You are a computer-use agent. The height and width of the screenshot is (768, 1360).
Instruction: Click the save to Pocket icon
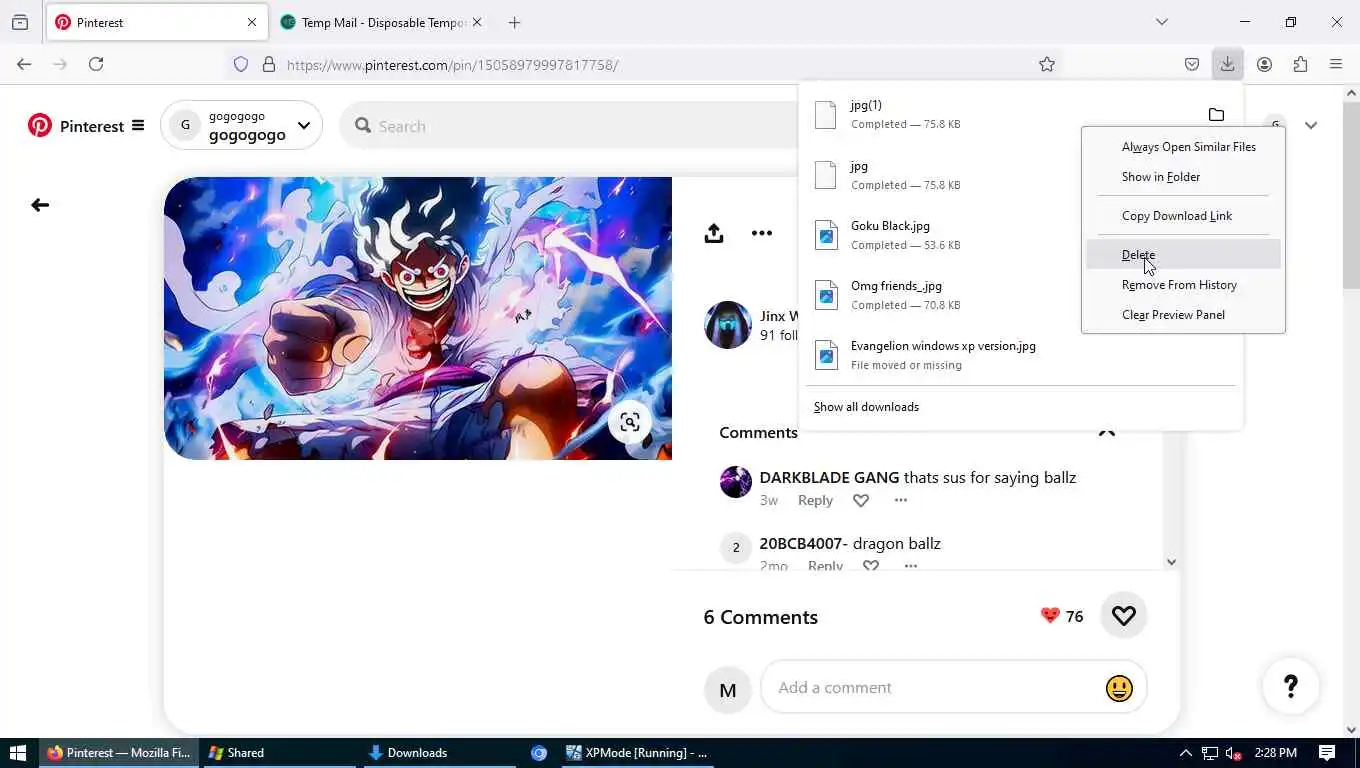click(x=1192, y=64)
